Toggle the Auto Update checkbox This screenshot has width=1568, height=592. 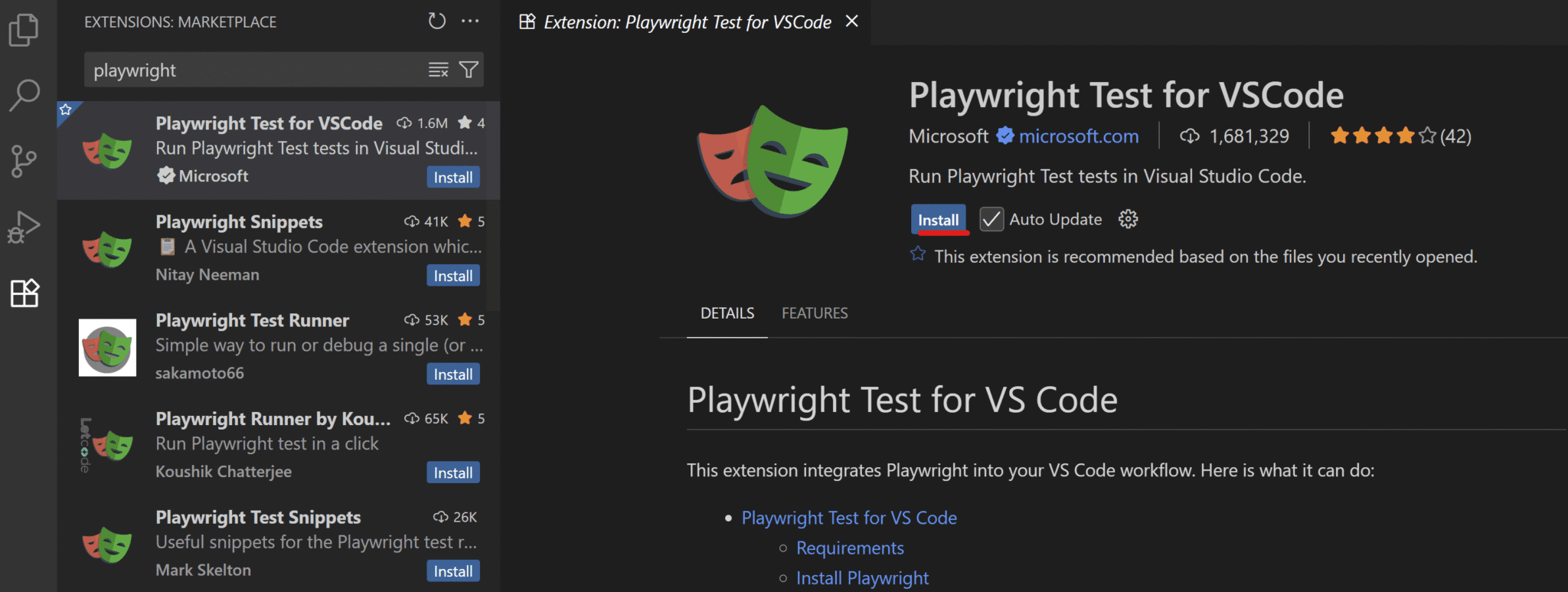click(x=991, y=219)
